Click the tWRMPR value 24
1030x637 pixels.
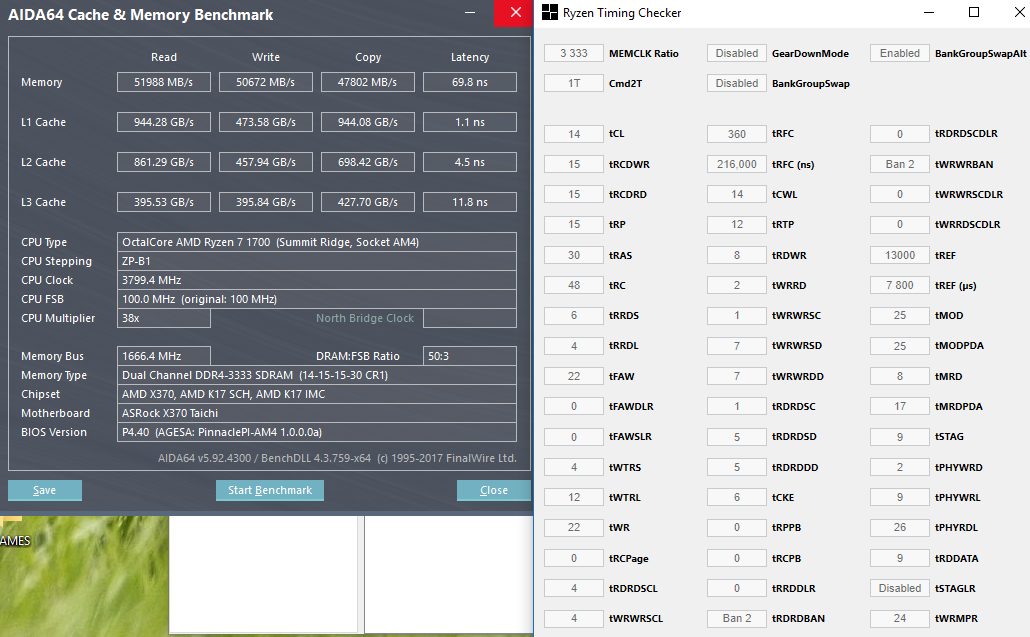pyautogui.click(x=899, y=619)
